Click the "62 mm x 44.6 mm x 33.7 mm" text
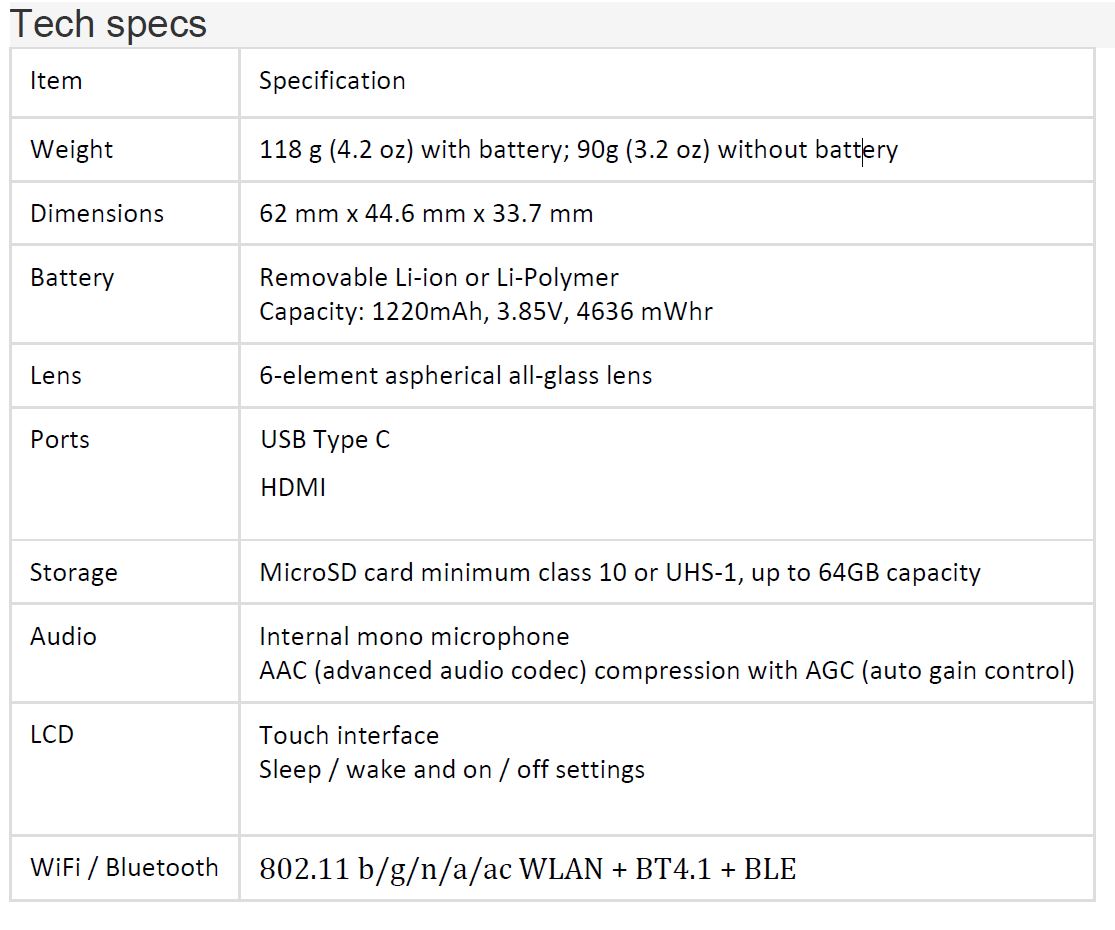 (426, 214)
